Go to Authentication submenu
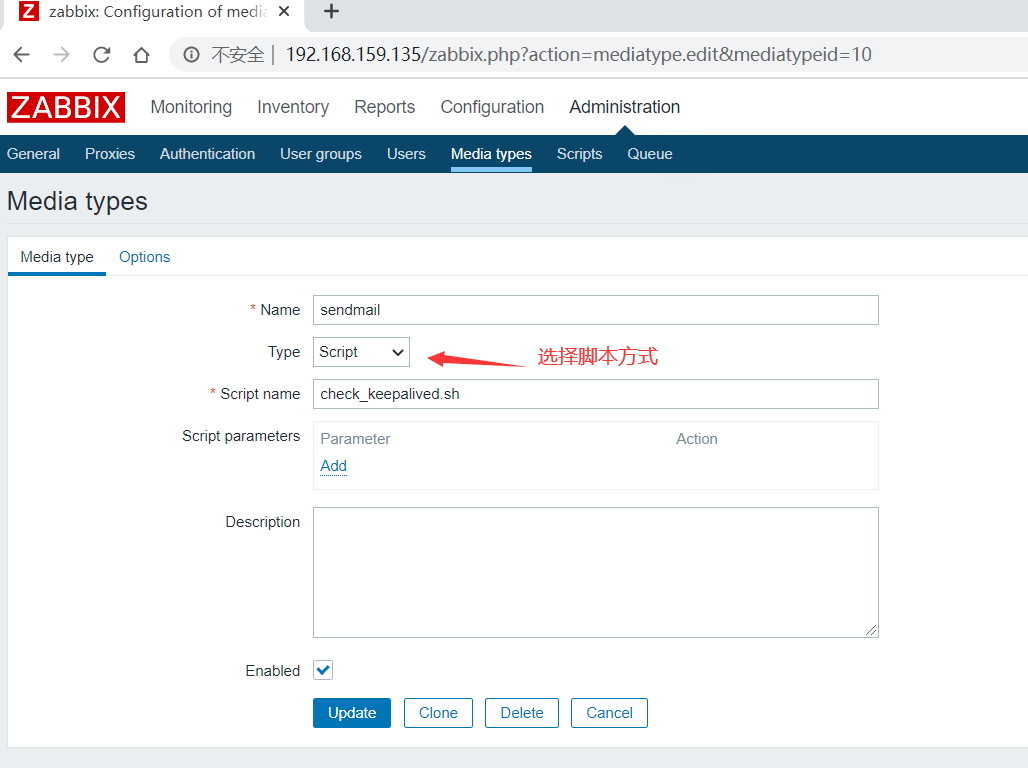Image resolution: width=1028 pixels, height=768 pixels. coord(207,154)
